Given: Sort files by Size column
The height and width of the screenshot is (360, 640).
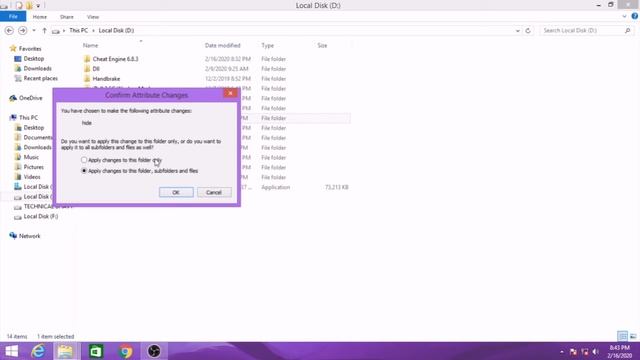Looking at the screenshot, I should tap(322, 45).
